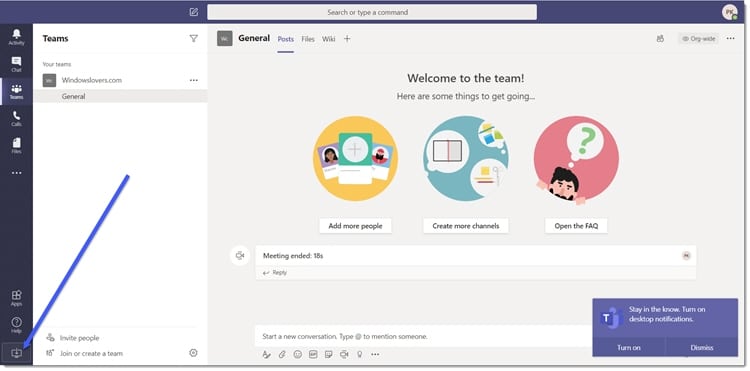Turn on desktop notifications
This screenshot has width=750, height=371.
(629, 348)
